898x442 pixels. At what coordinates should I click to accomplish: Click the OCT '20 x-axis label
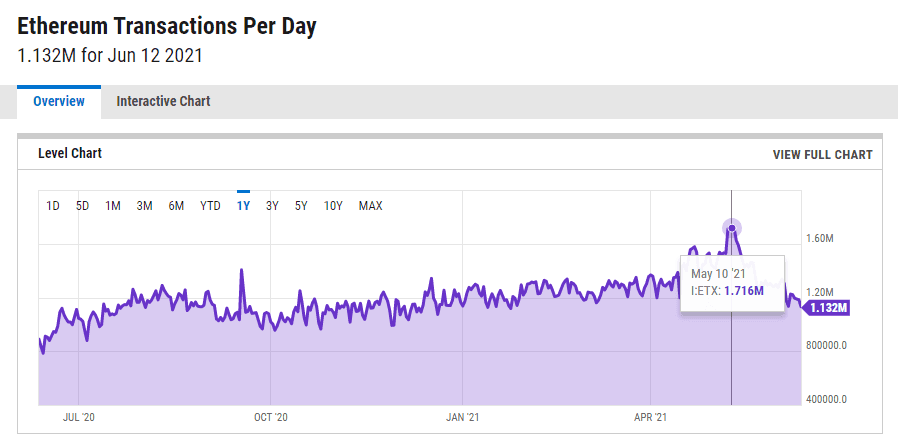pyautogui.click(x=270, y=418)
